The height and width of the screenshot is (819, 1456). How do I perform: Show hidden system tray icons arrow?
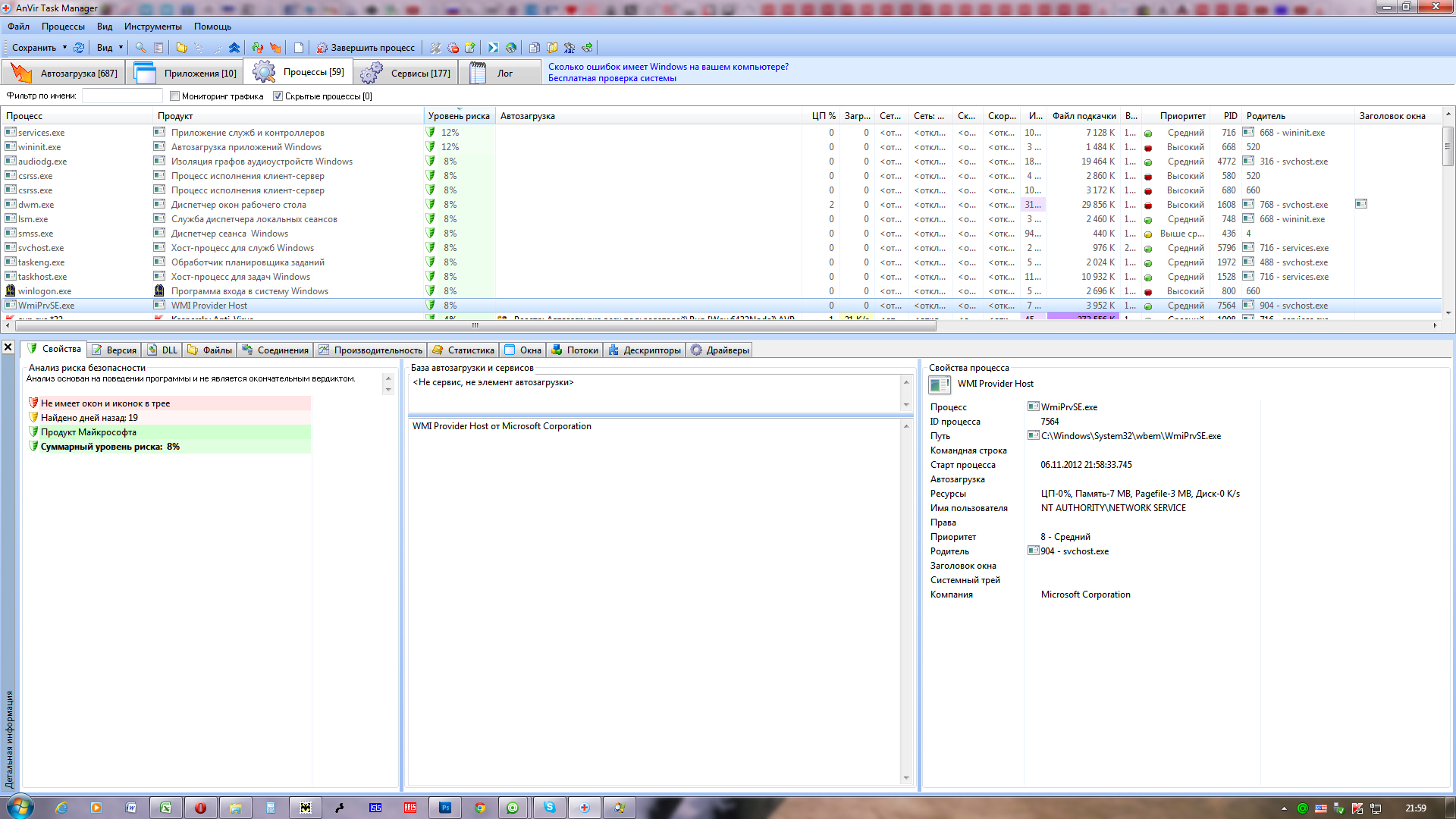pos(1284,808)
